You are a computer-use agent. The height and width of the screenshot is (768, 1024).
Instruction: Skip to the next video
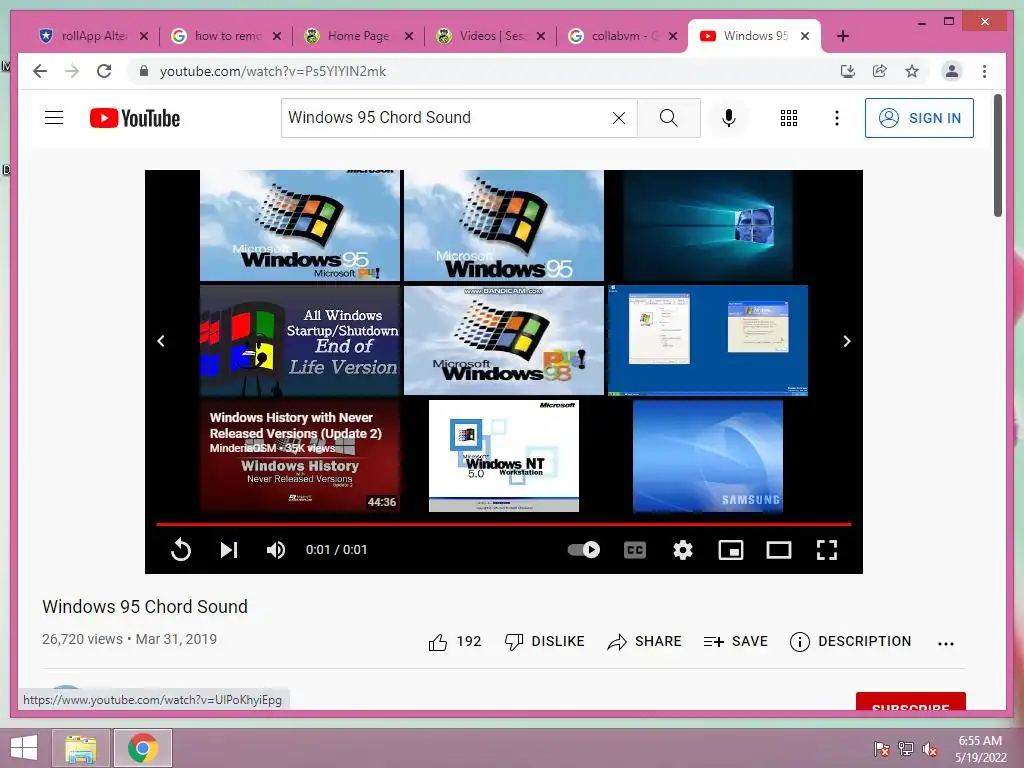pyautogui.click(x=229, y=550)
